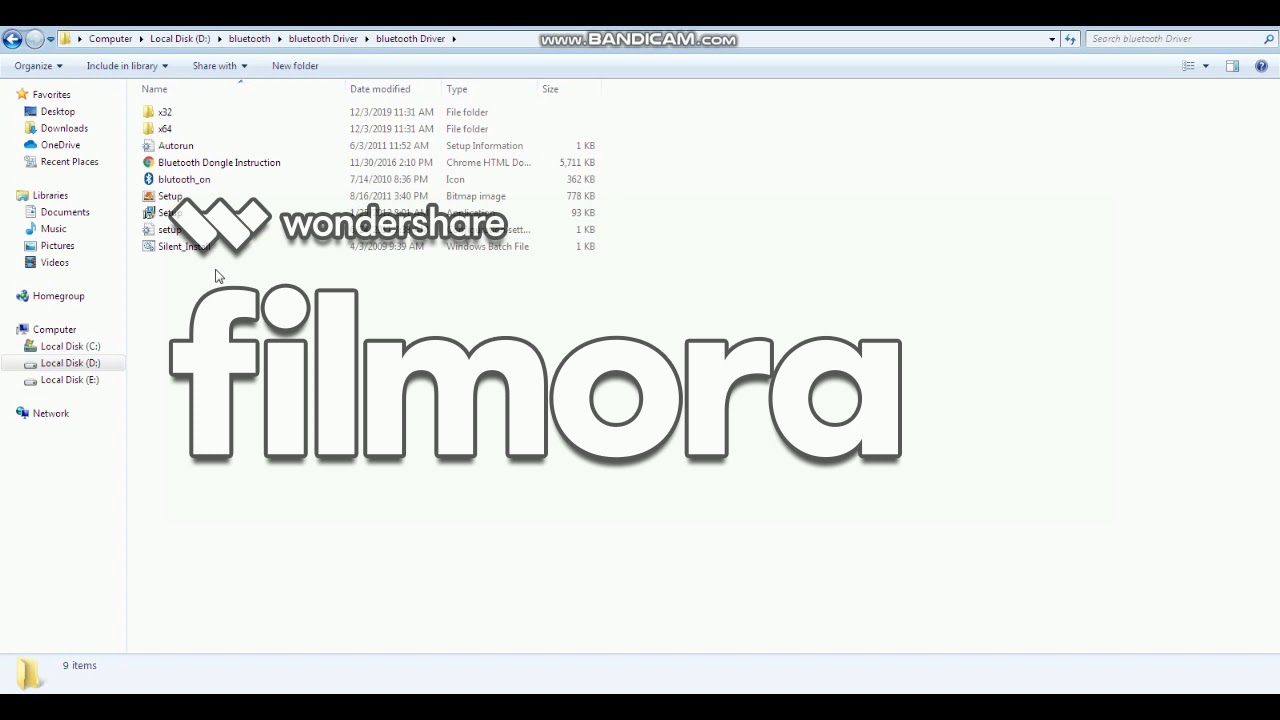1280x720 pixels.
Task: Open the Include in library dropdown
Action: click(x=127, y=66)
